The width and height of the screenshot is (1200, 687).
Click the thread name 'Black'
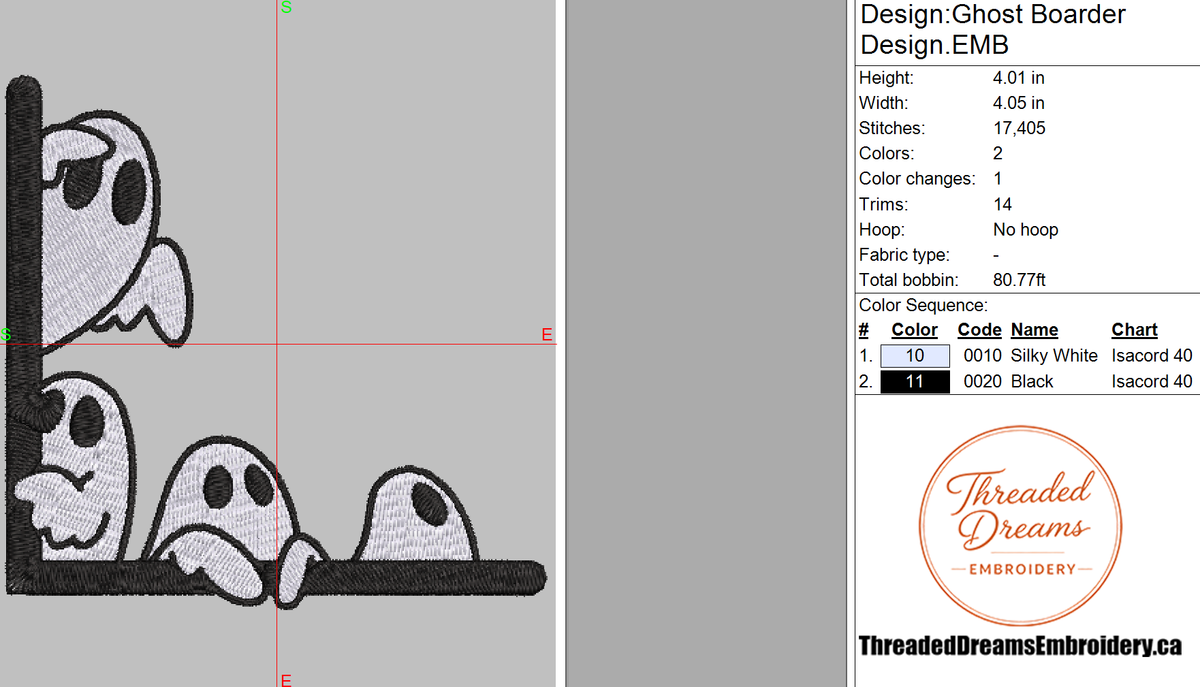tap(1032, 382)
